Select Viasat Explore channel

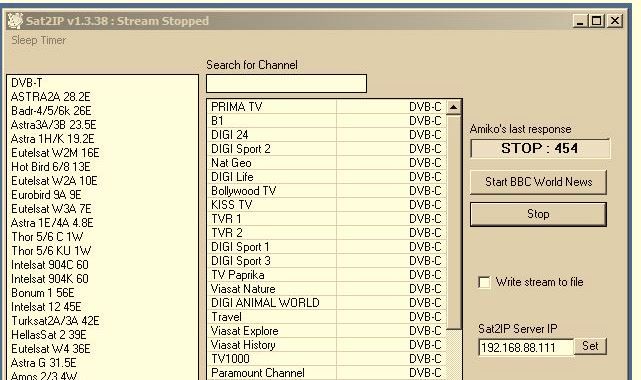pyautogui.click(x=327, y=331)
